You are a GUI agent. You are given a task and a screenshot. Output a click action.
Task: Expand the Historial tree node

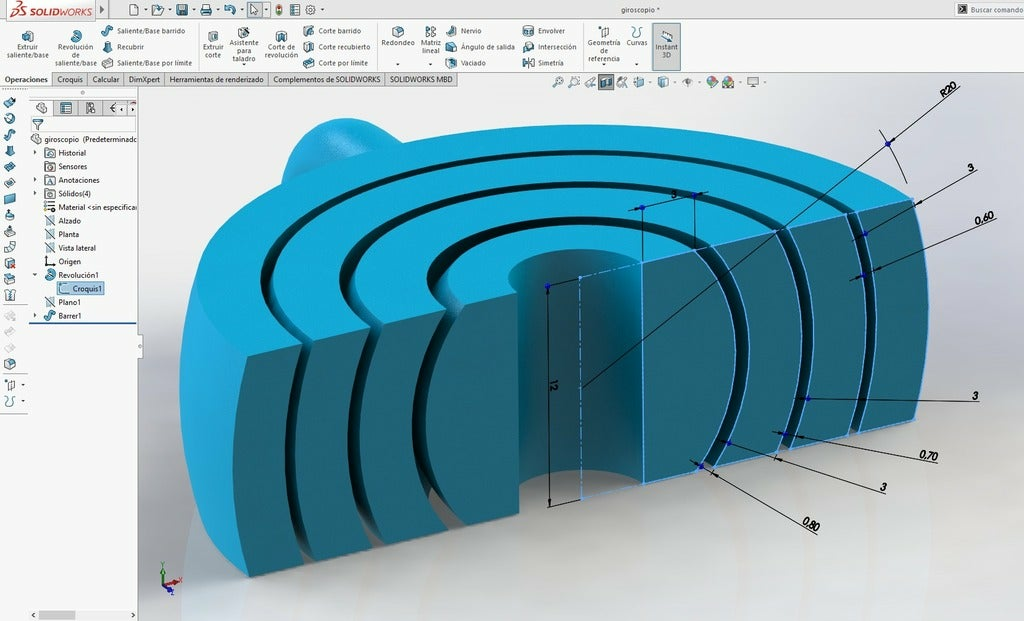35,153
